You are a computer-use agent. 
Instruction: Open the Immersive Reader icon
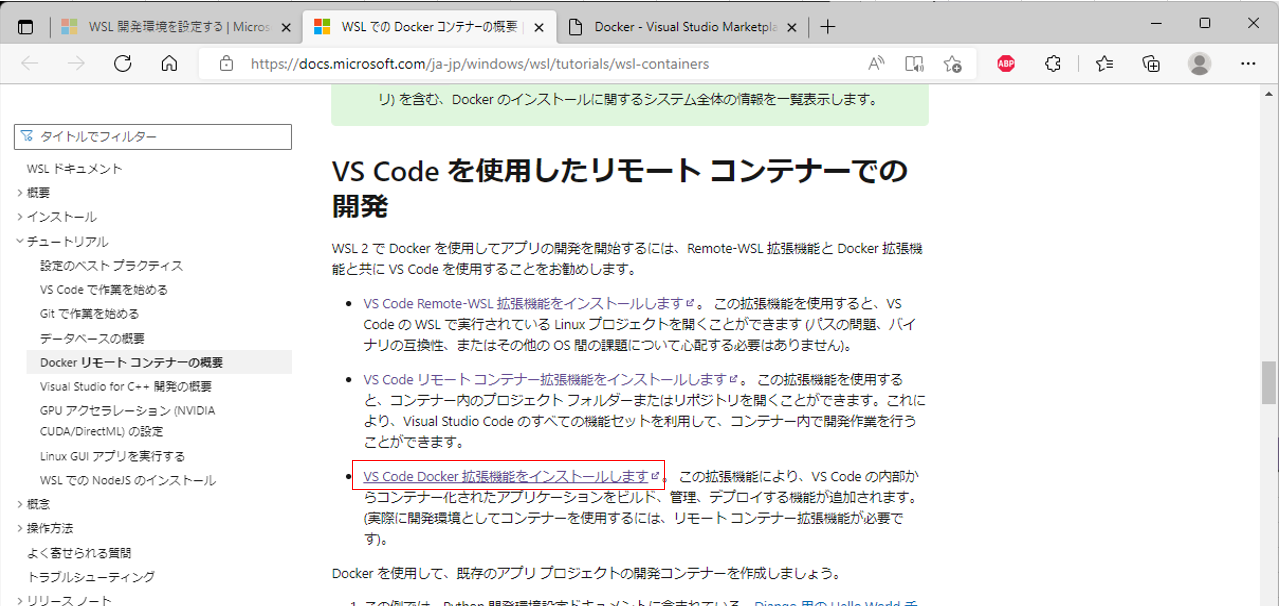pyautogui.click(x=913, y=62)
